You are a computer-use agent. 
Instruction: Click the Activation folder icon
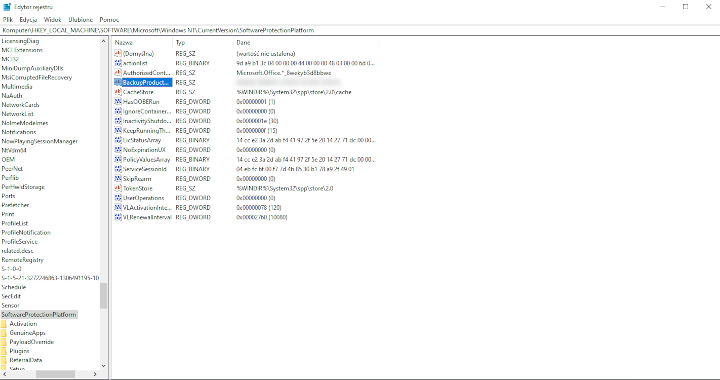[4, 324]
